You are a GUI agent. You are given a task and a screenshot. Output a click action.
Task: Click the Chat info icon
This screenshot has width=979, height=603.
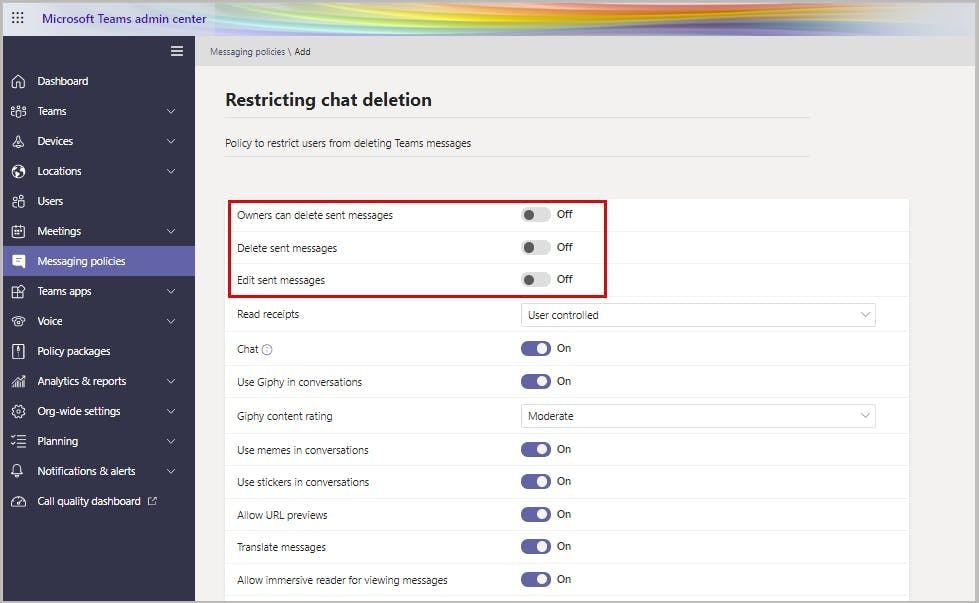(x=267, y=349)
